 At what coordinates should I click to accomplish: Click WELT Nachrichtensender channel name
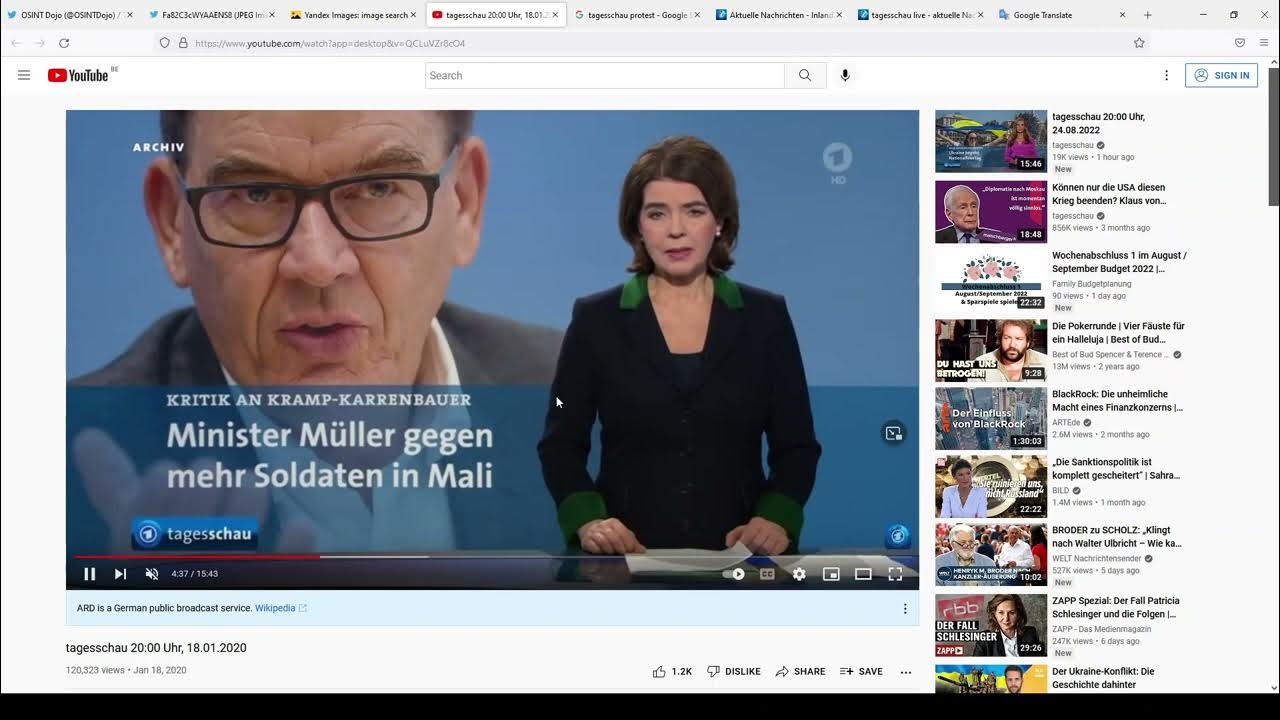[1096, 558]
